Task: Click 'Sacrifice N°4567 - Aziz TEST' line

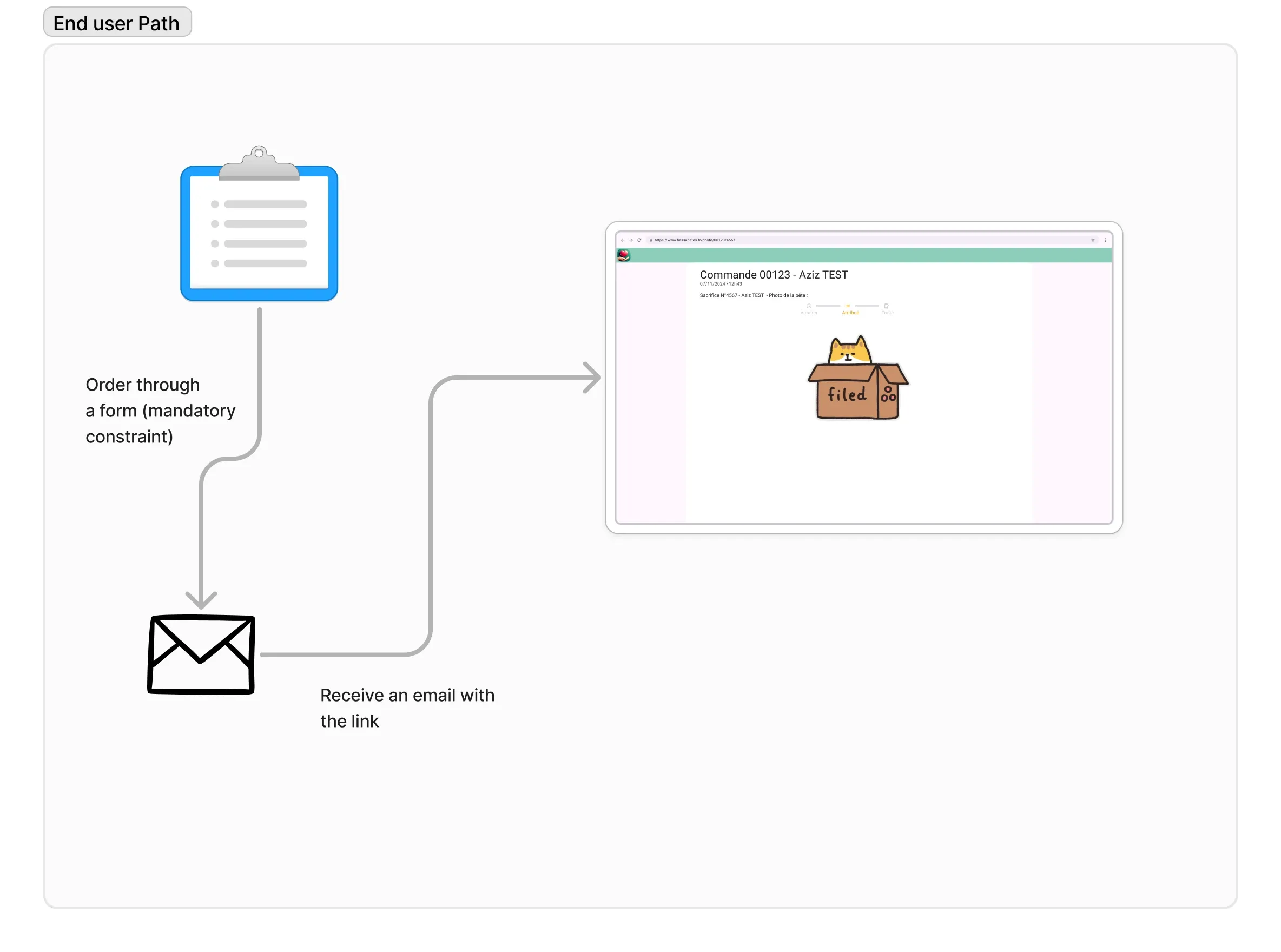Action: [x=753, y=295]
